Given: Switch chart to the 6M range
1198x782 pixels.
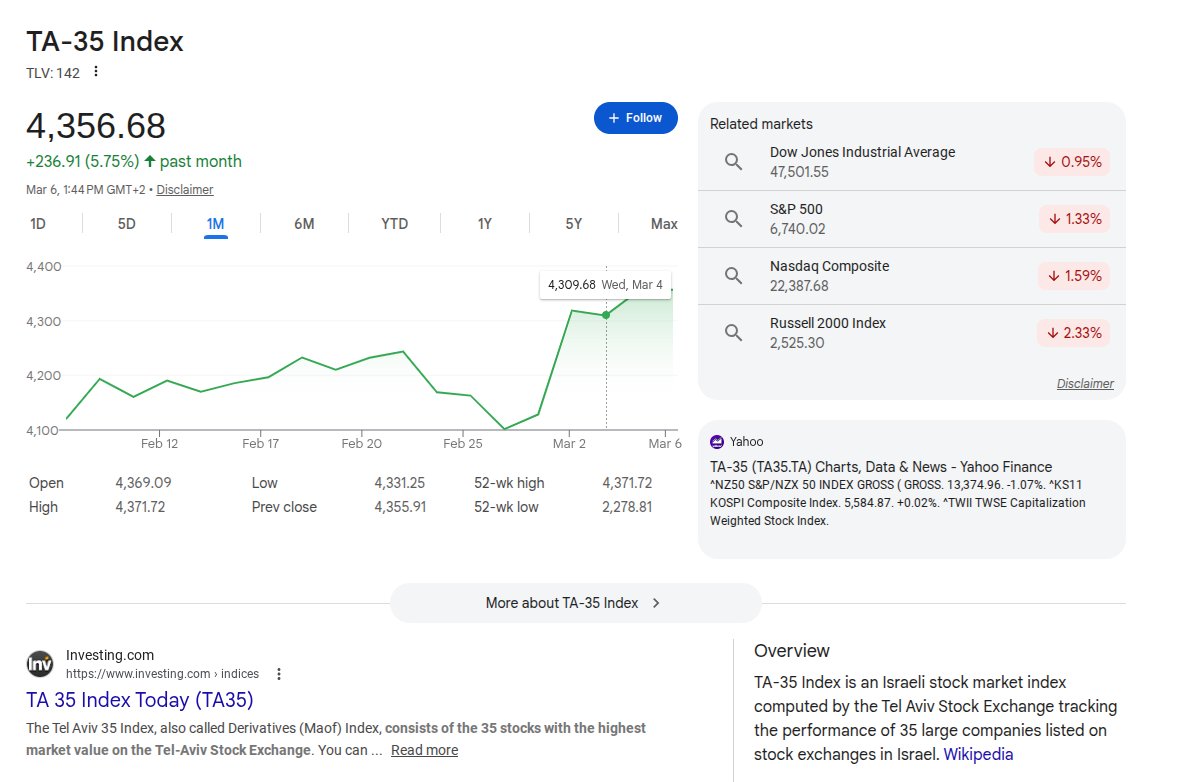Looking at the screenshot, I should [x=304, y=224].
